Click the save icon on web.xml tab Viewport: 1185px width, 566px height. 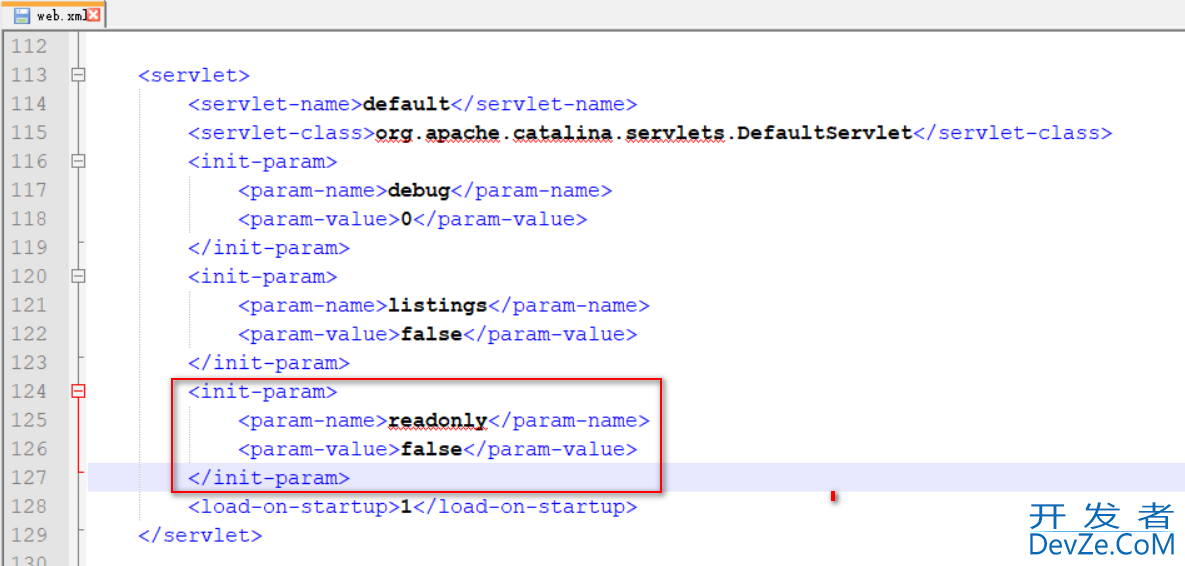(22, 16)
